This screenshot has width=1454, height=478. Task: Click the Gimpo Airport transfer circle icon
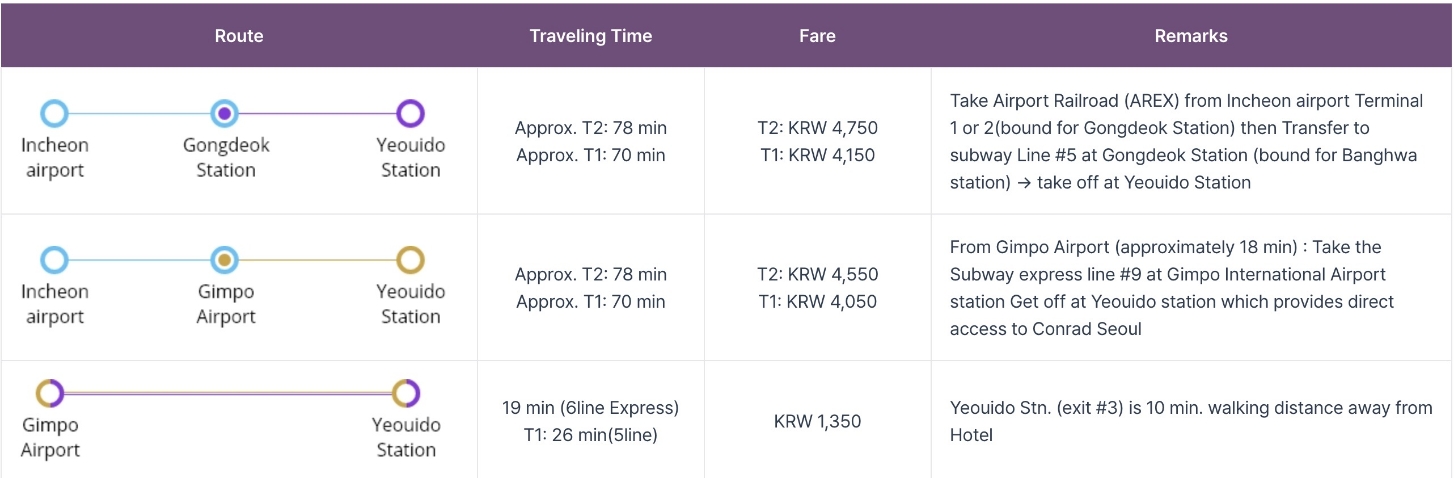(225, 260)
